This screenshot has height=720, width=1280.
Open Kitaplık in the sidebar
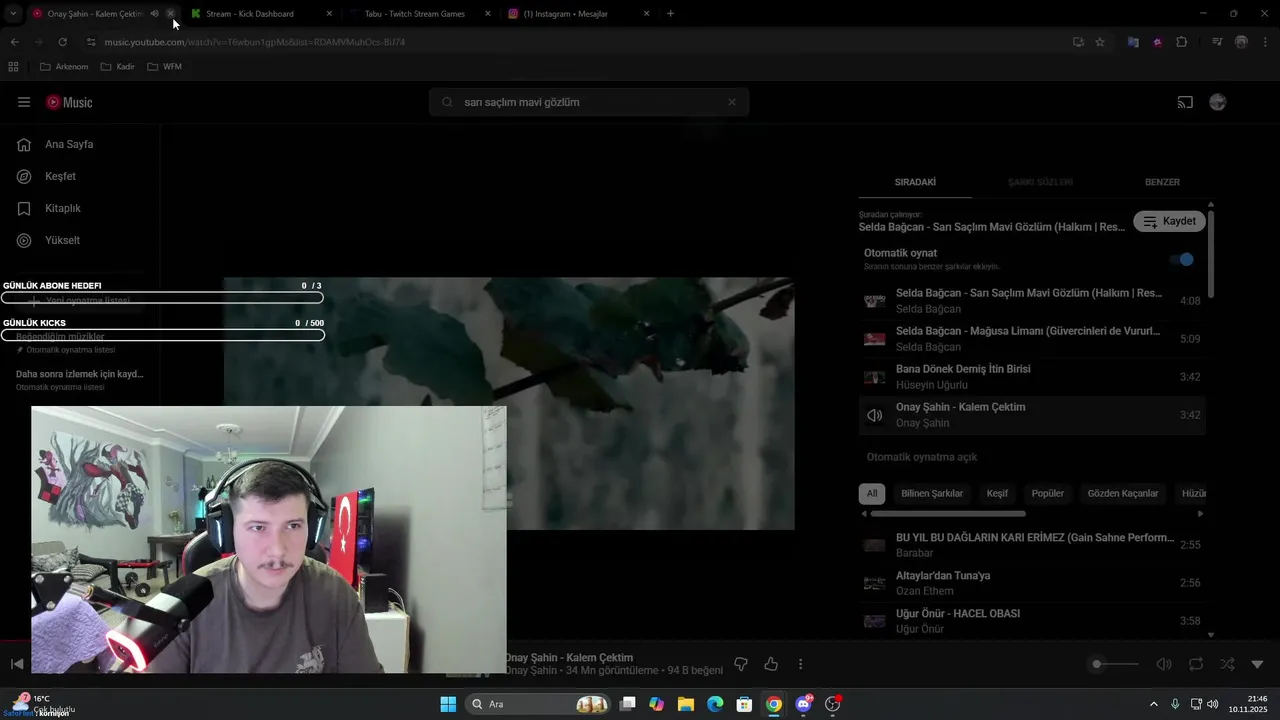50,208
